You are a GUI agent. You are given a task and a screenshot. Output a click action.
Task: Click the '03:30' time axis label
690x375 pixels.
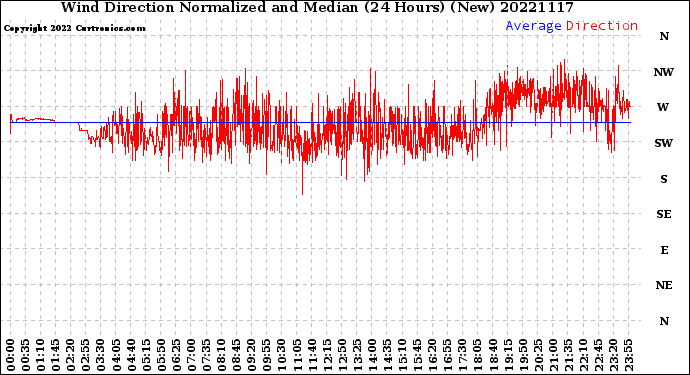point(101,355)
